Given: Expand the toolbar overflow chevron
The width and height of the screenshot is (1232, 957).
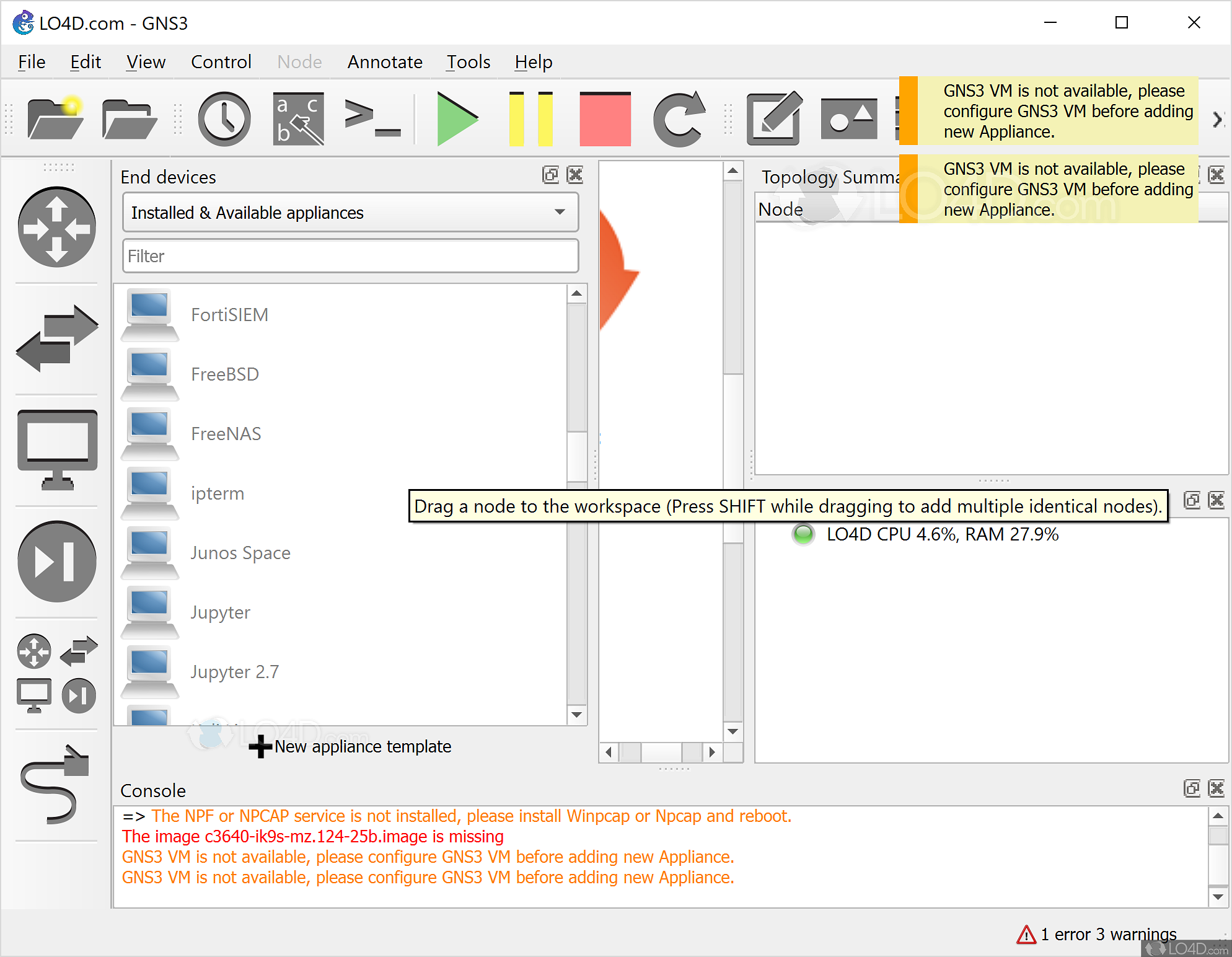Looking at the screenshot, I should (1217, 119).
